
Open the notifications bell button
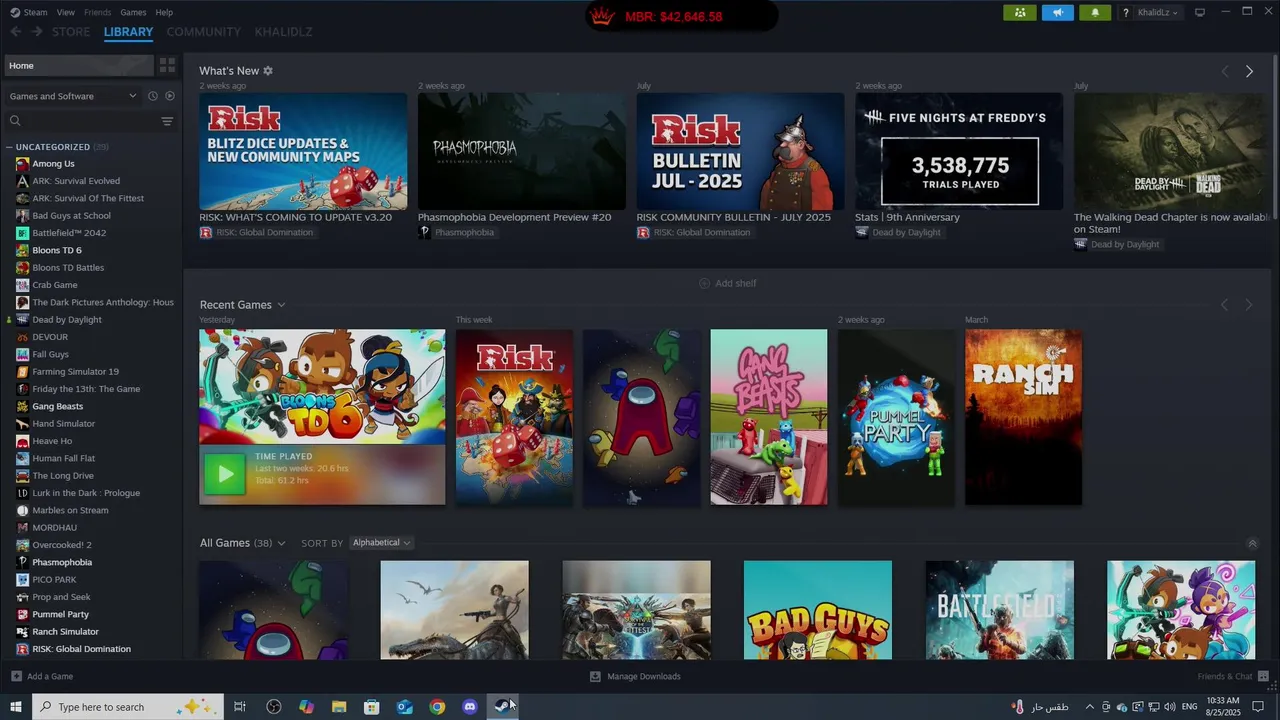(1095, 12)
